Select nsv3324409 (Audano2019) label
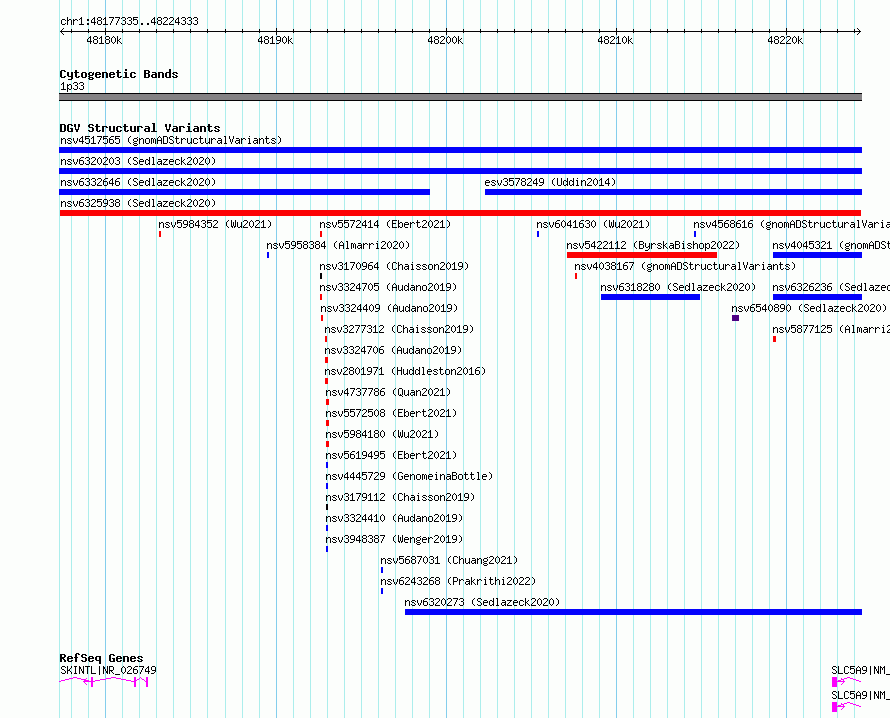 coord(389,308)
